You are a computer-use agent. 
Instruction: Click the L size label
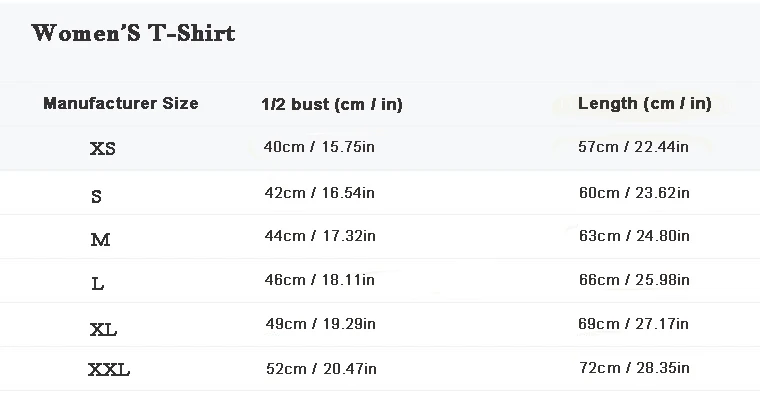[x=97, y=284]
